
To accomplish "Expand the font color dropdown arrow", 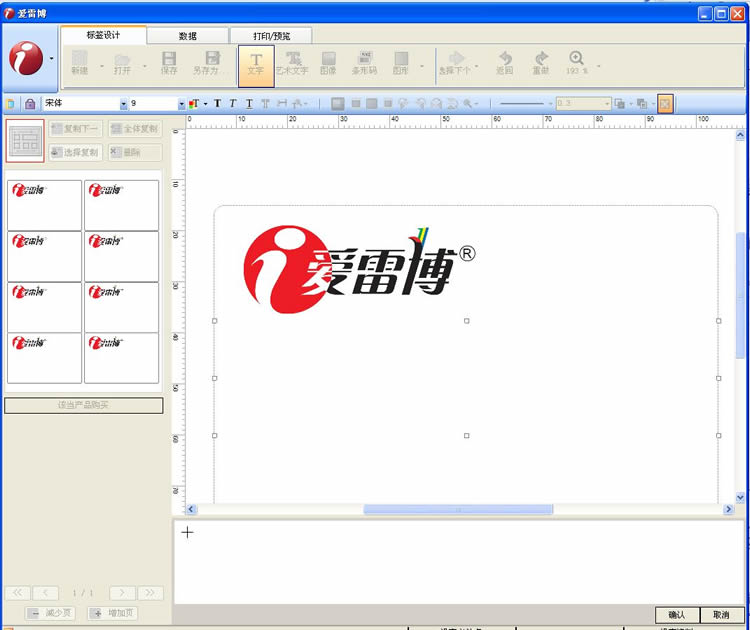I will [x=206, y=104].
